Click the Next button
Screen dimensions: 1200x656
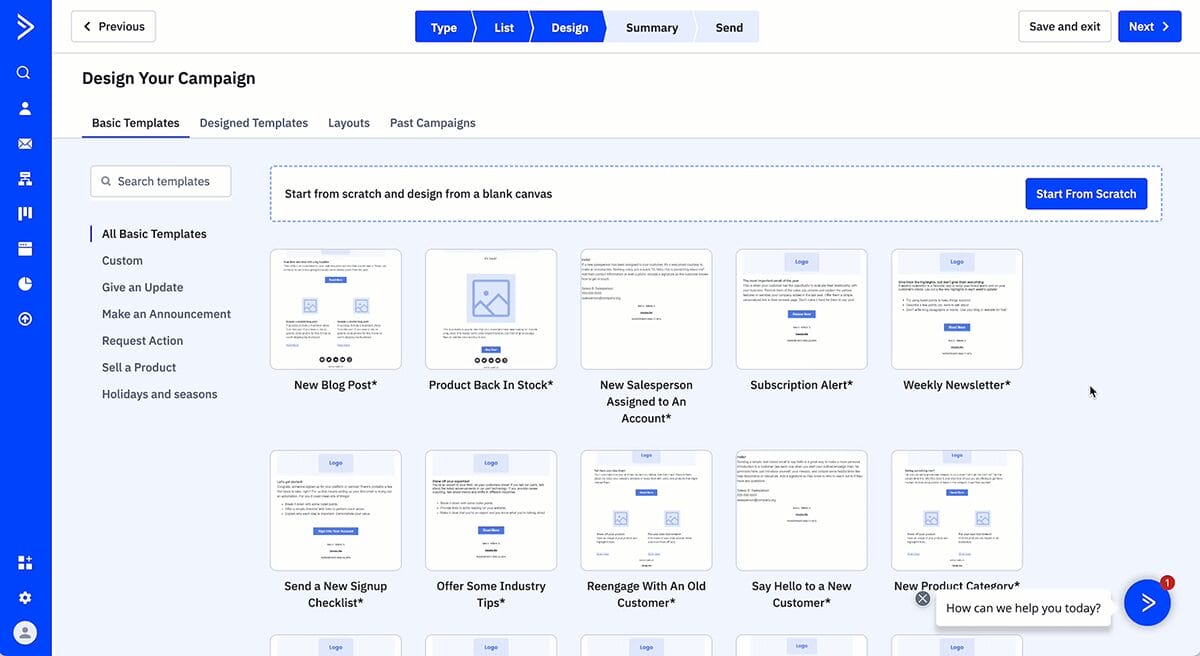pos(1149,27)
